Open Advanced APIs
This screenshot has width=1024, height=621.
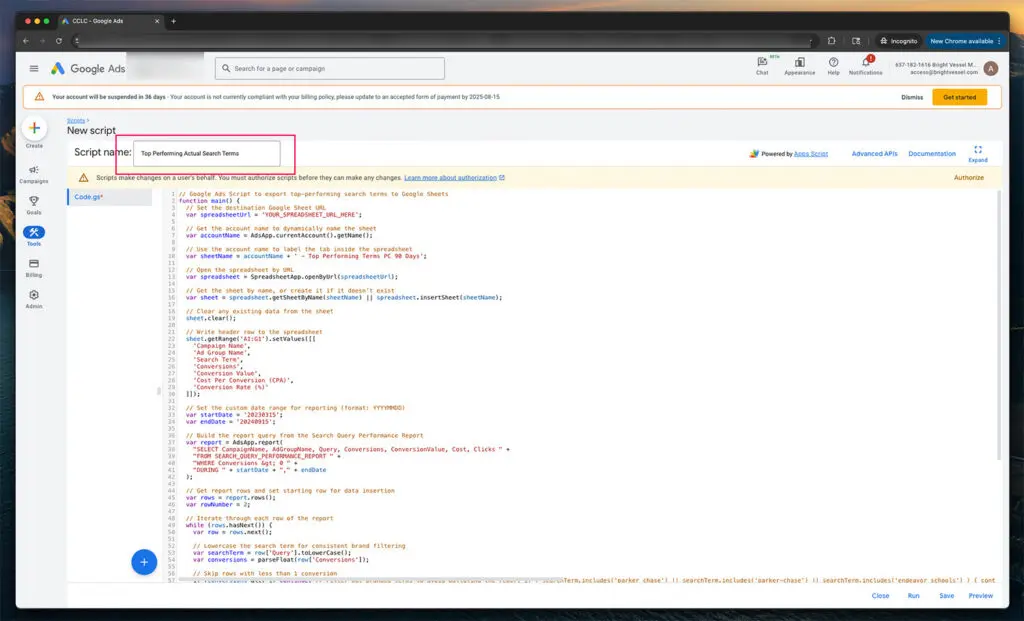click(874, 154)
